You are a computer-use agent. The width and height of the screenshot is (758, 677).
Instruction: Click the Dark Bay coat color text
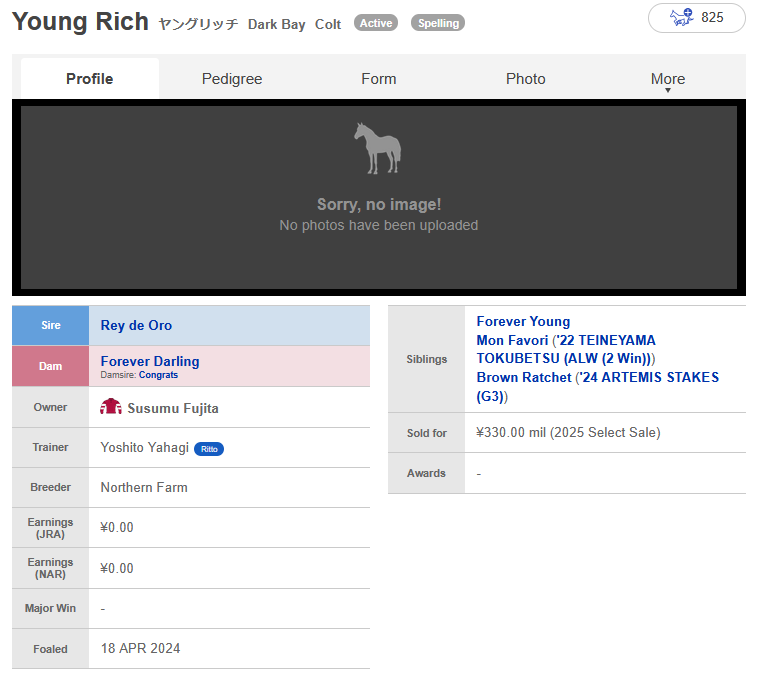277,24
